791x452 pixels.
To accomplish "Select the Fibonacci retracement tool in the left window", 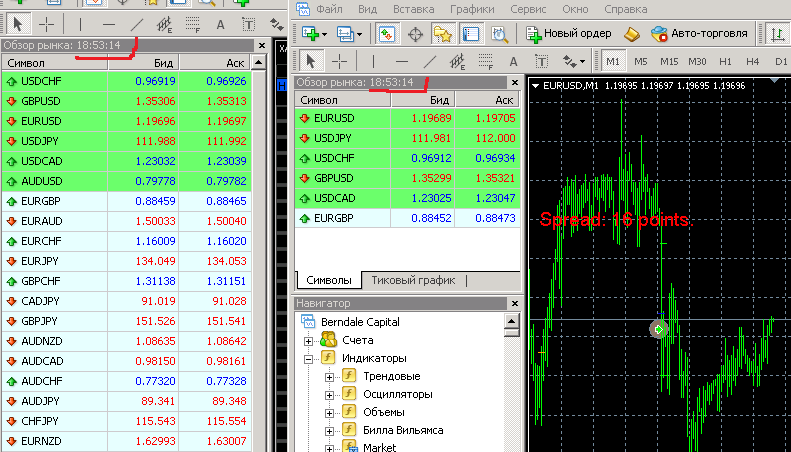I will point(192,24).
